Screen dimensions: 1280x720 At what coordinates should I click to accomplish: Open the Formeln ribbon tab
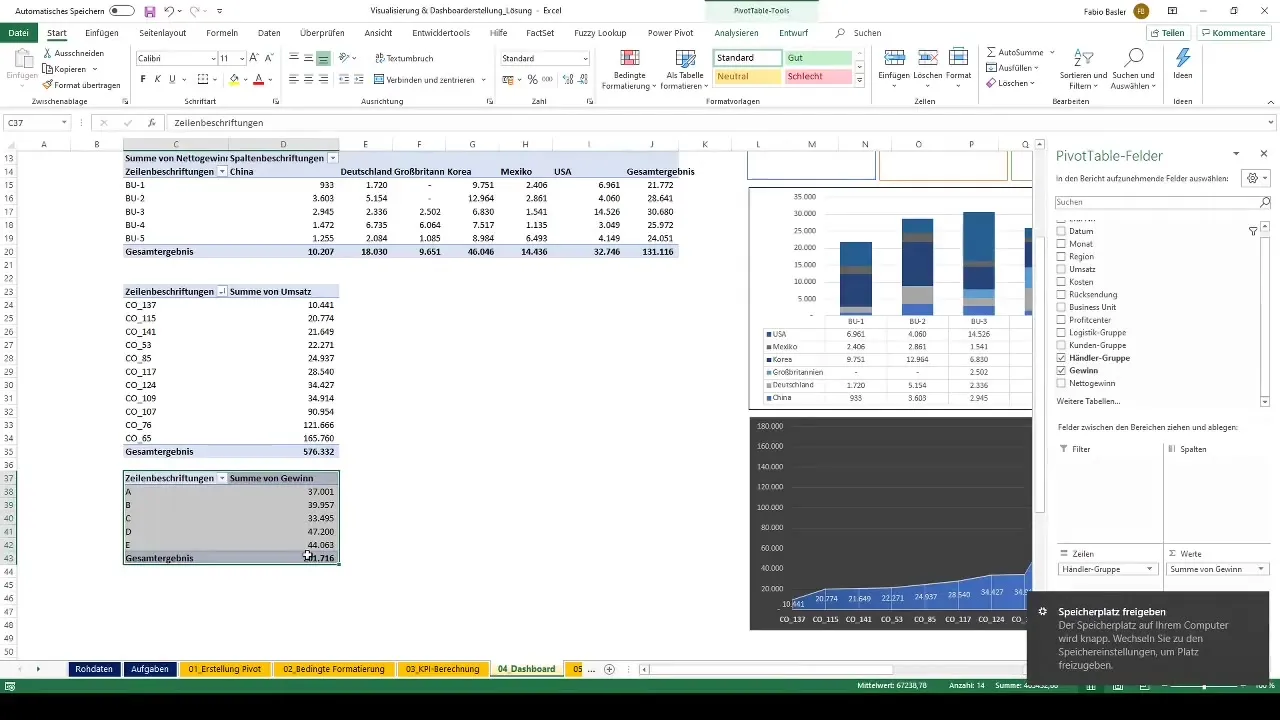coord(222,33)
